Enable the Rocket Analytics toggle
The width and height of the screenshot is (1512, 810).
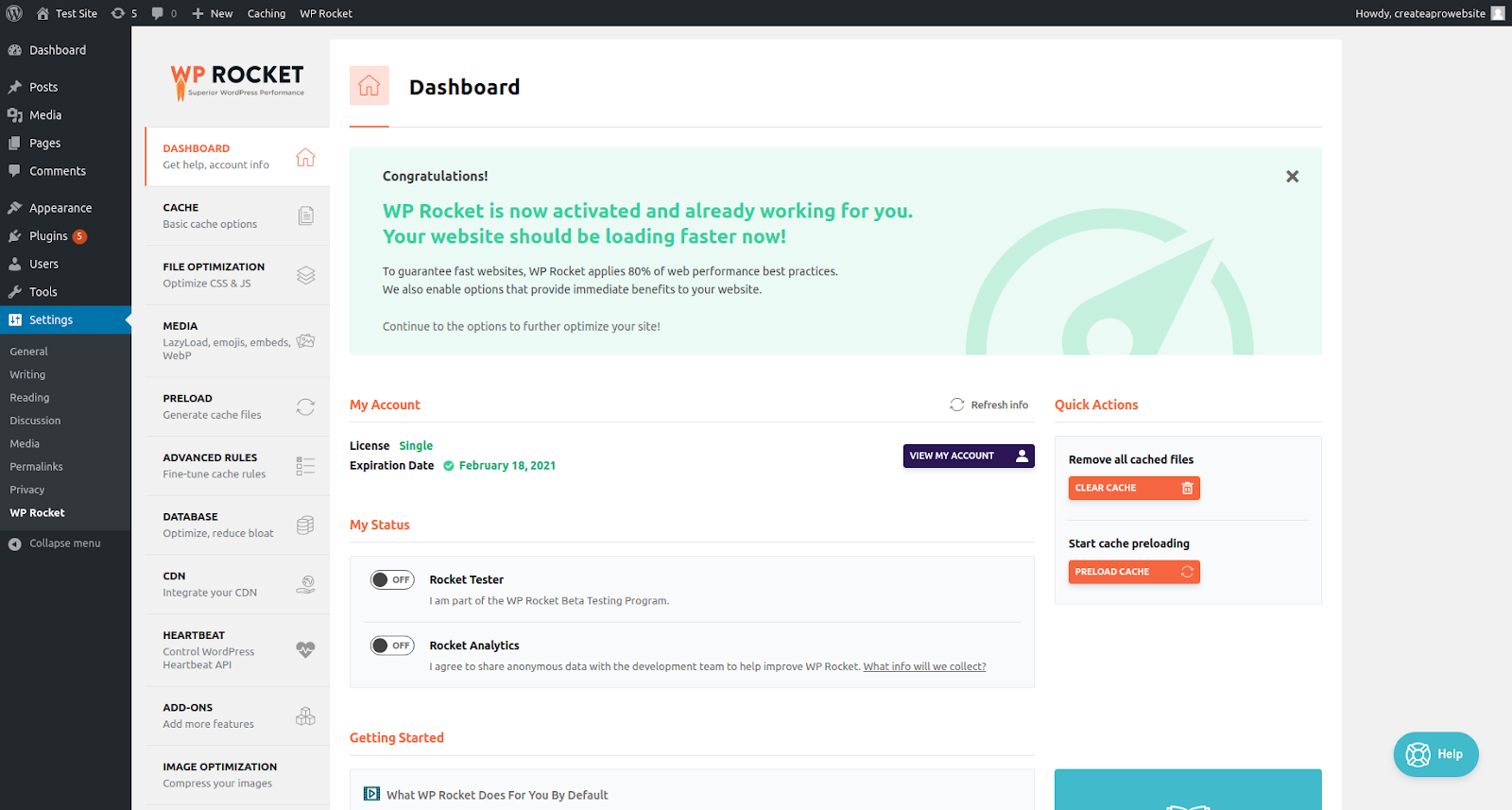(x=392, y=646)
